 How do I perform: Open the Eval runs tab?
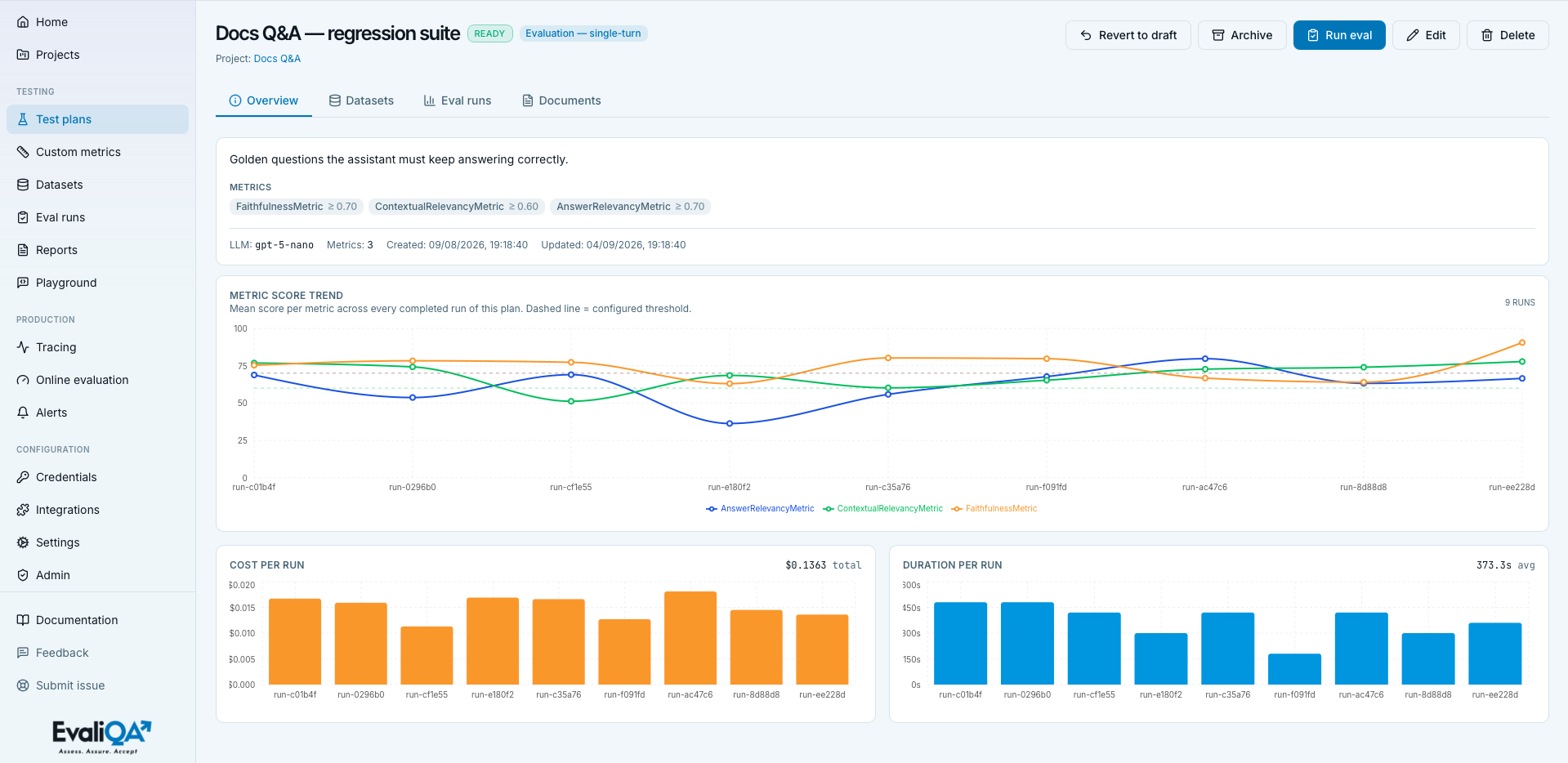tap(458, 100)
